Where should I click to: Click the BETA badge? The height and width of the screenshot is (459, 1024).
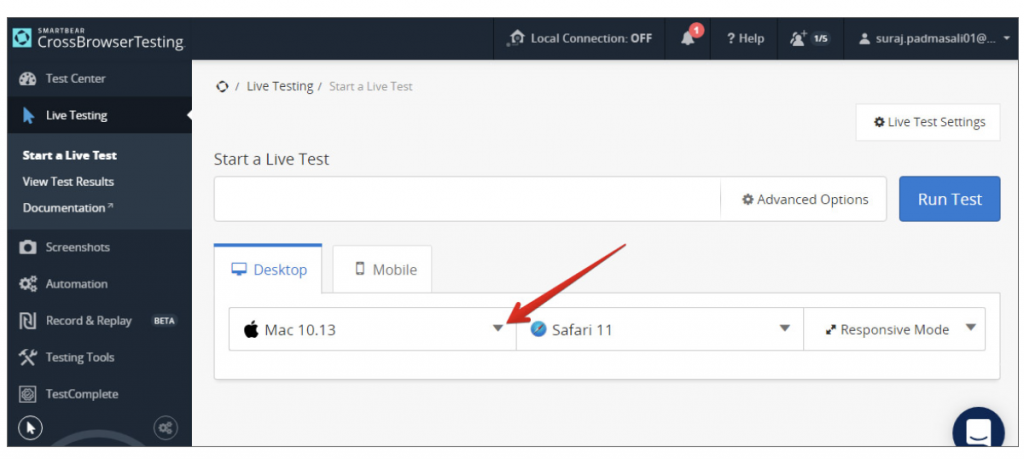[164, 321]
